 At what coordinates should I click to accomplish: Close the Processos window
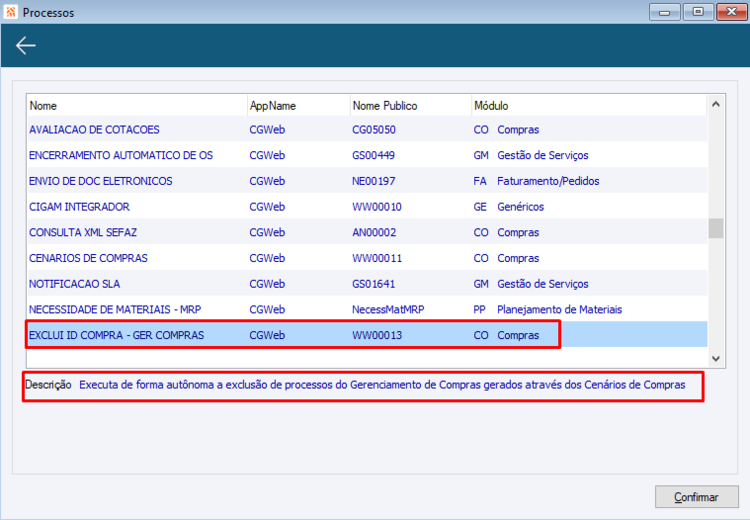pos(731,12)
